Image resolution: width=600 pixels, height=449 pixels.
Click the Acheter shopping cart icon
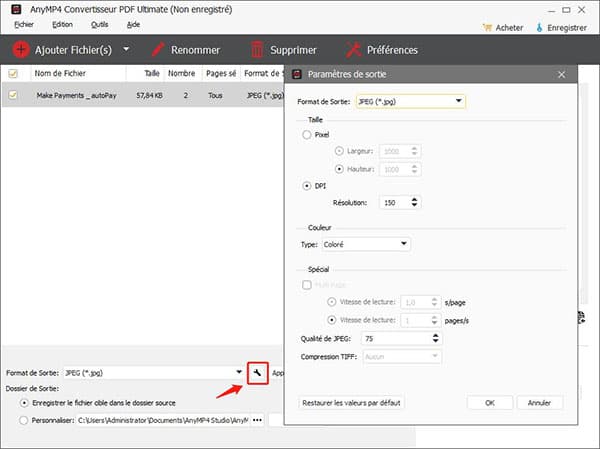point(487,27)
